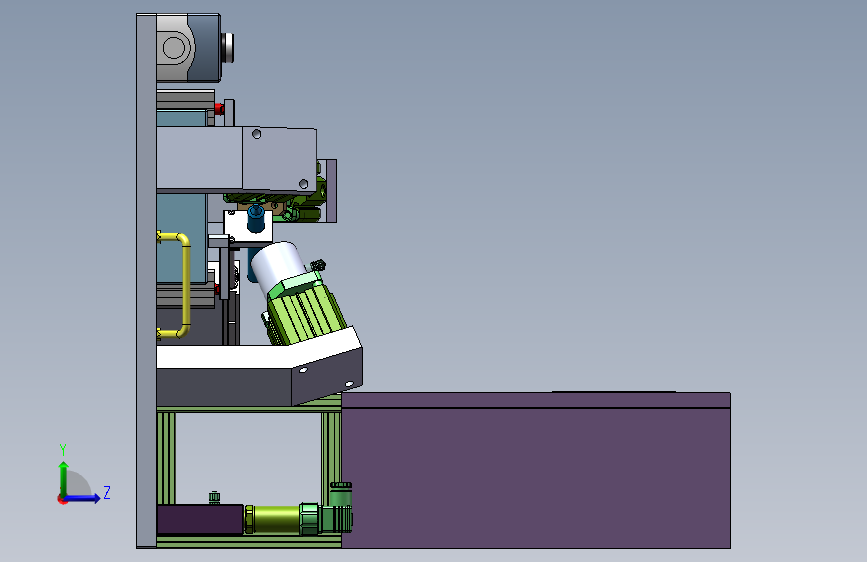Select the gray slide block with two holes

pyautogui.click(x=237, y=160)
